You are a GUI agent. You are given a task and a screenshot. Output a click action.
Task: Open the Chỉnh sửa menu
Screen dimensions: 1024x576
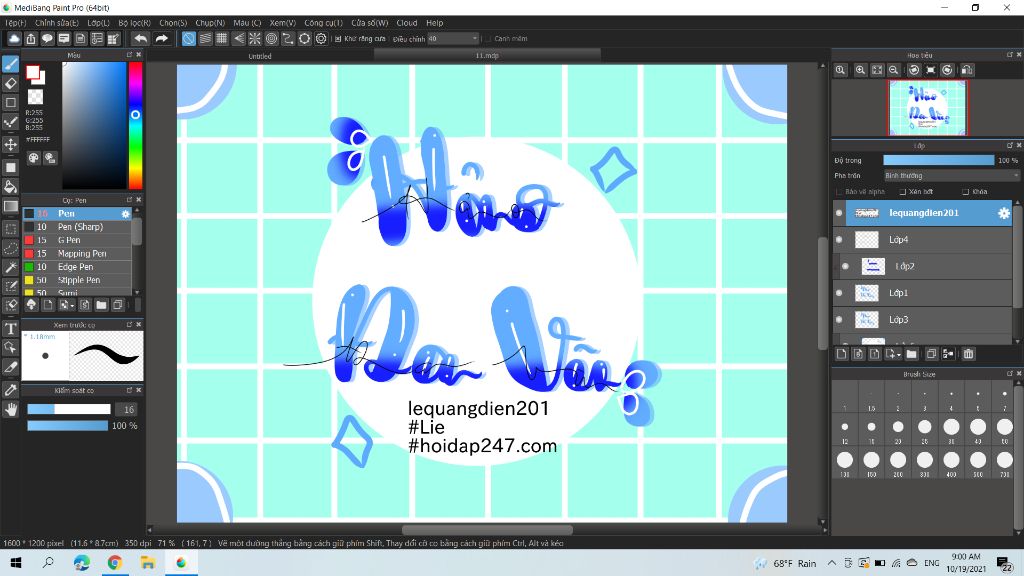click(56, 23)
